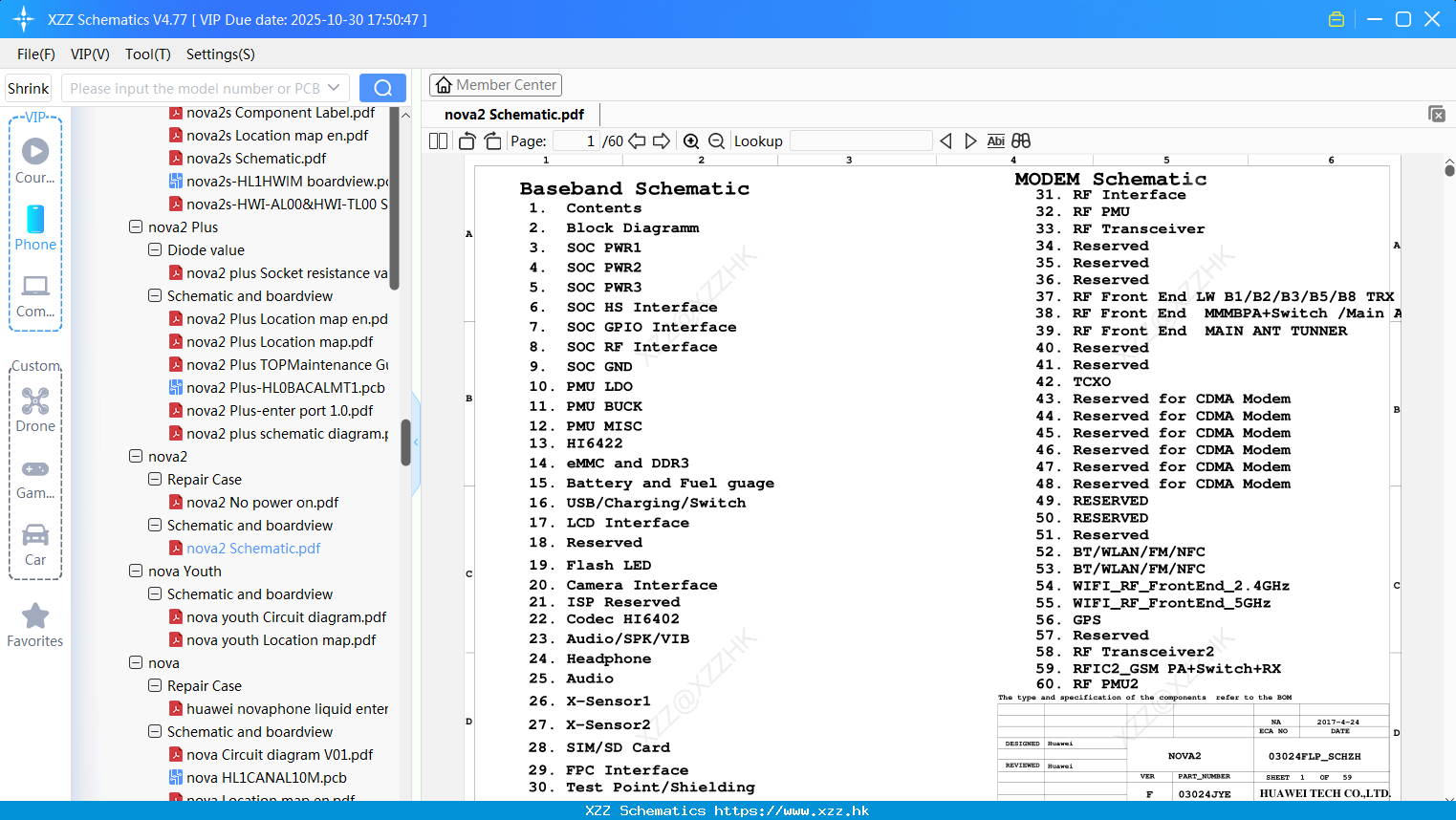Go to previous page arrow

pos(637,141)
